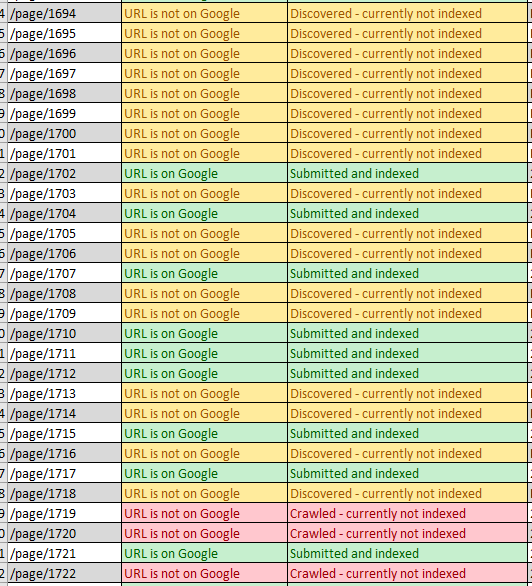Select 'Submitted and indexed' for page 1721

354,553
